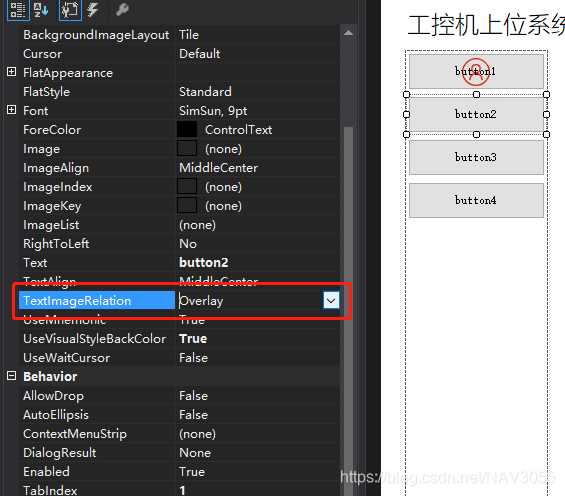The width and height of the screenshot is (565, 496).
Task: Click the ImageIndex preview box
Action: pyautogui.click(x=187, y=187)
